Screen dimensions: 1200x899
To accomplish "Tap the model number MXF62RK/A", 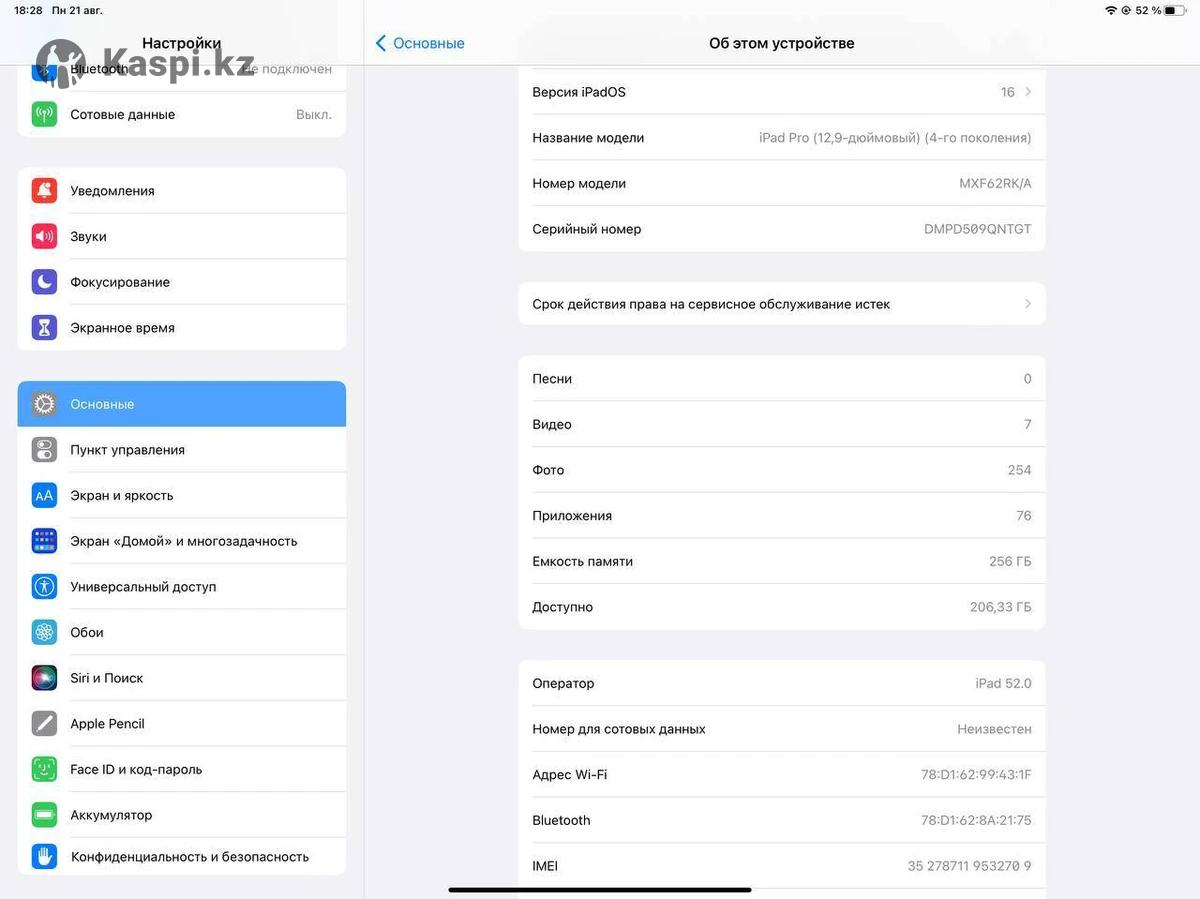I will pos(995,183).
